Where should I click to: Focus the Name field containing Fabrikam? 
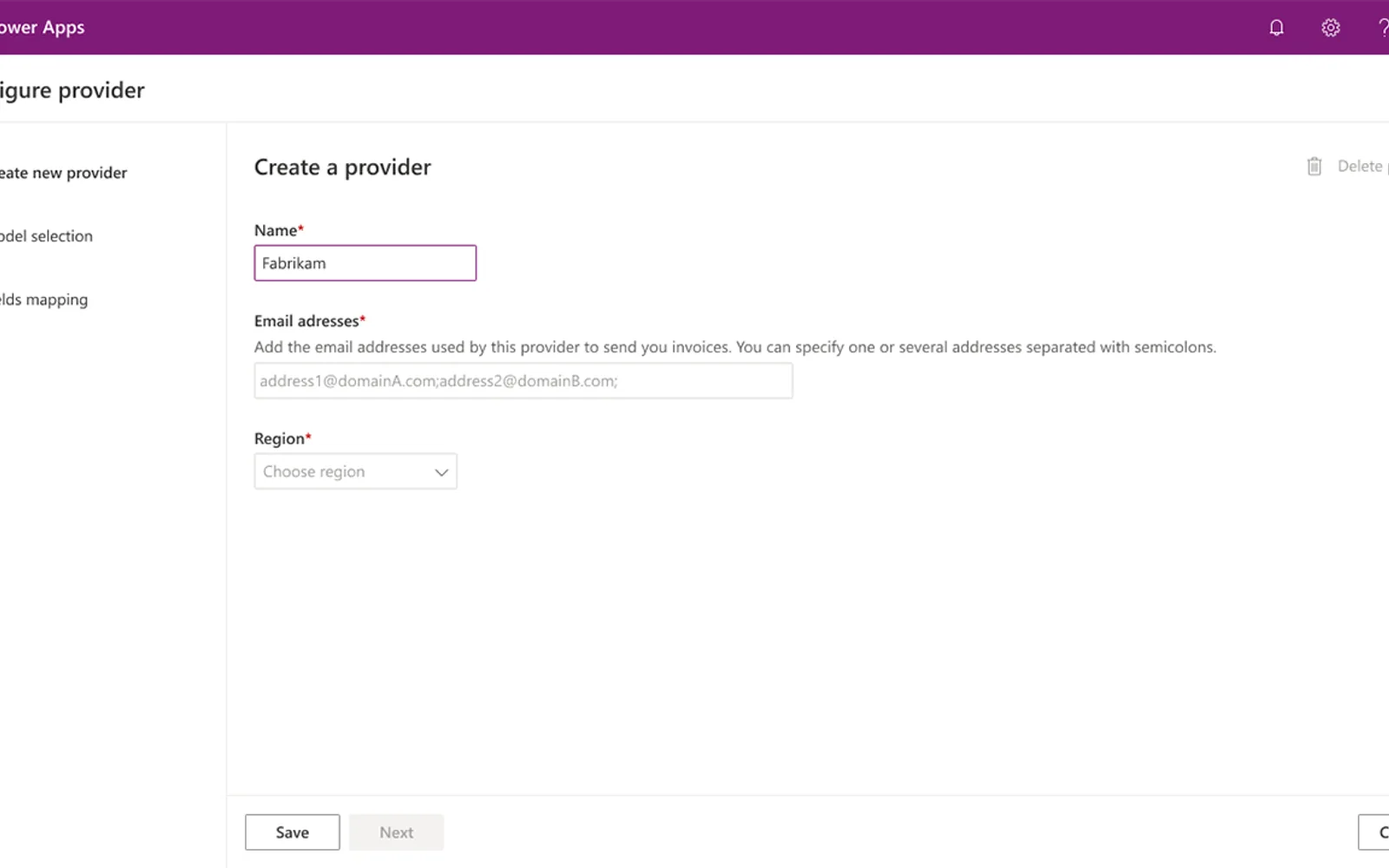365,263
